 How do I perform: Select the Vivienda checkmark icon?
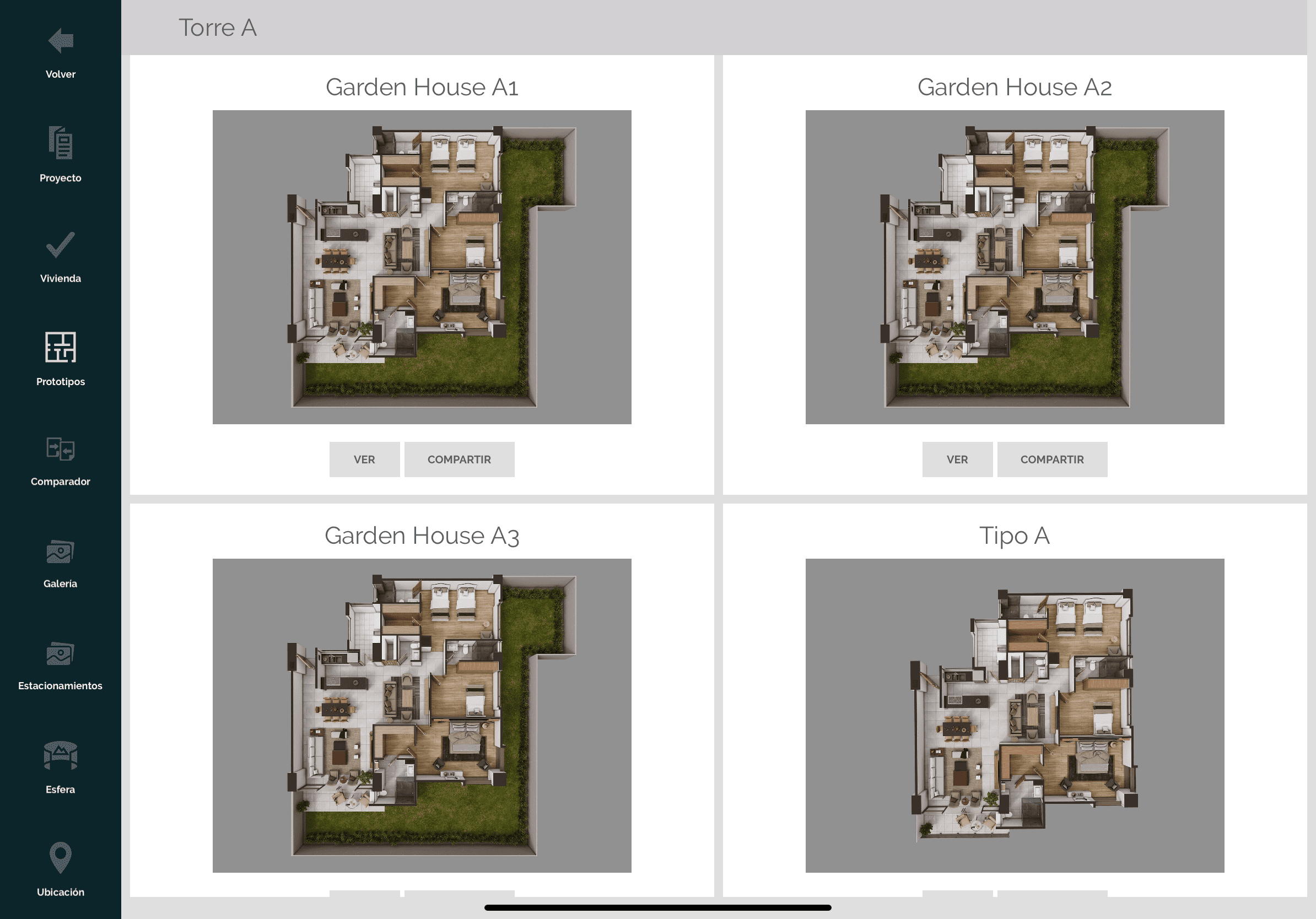coord(60,245)
